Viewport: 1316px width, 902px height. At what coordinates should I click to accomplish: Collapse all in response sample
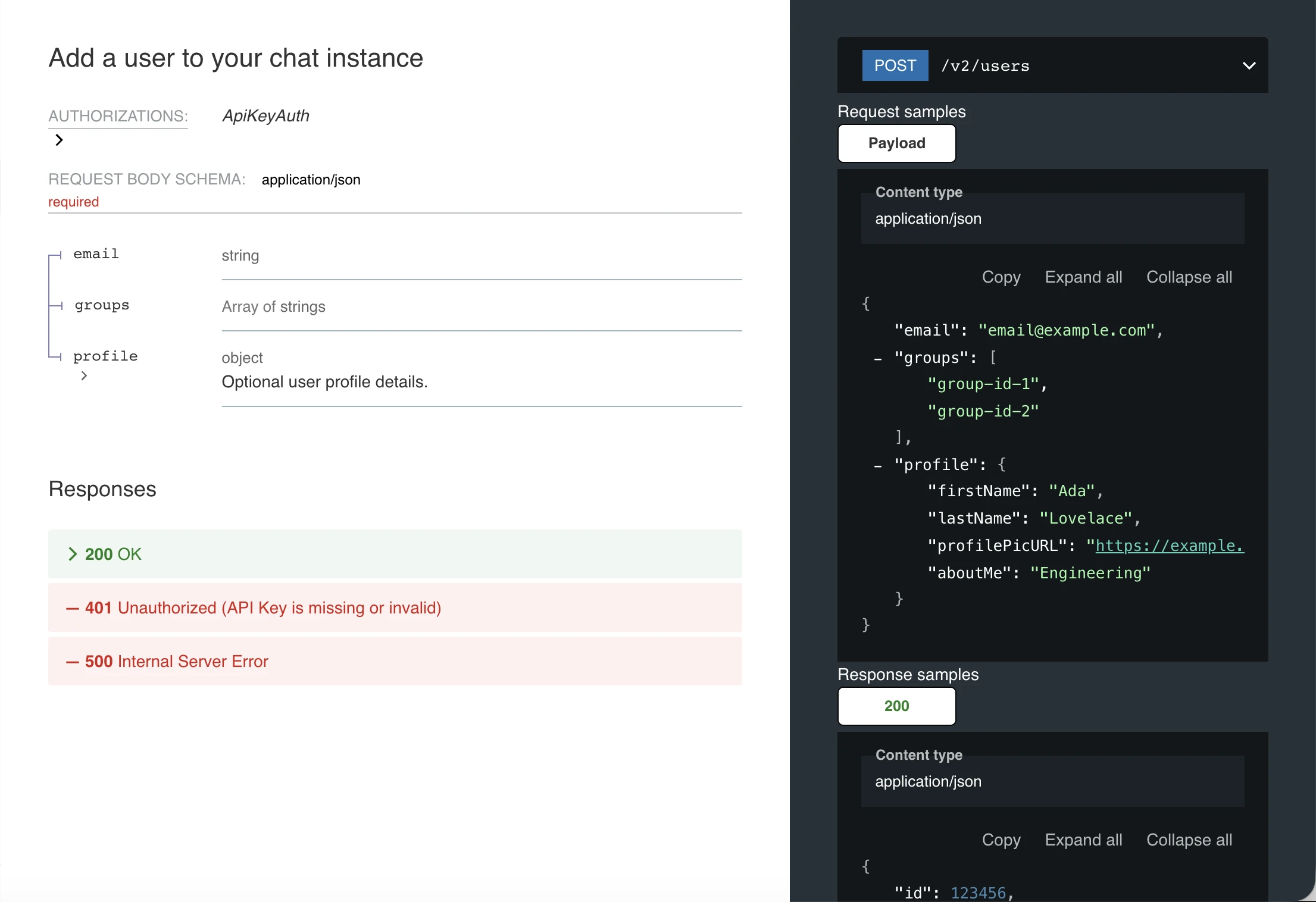click(1189, 840)
